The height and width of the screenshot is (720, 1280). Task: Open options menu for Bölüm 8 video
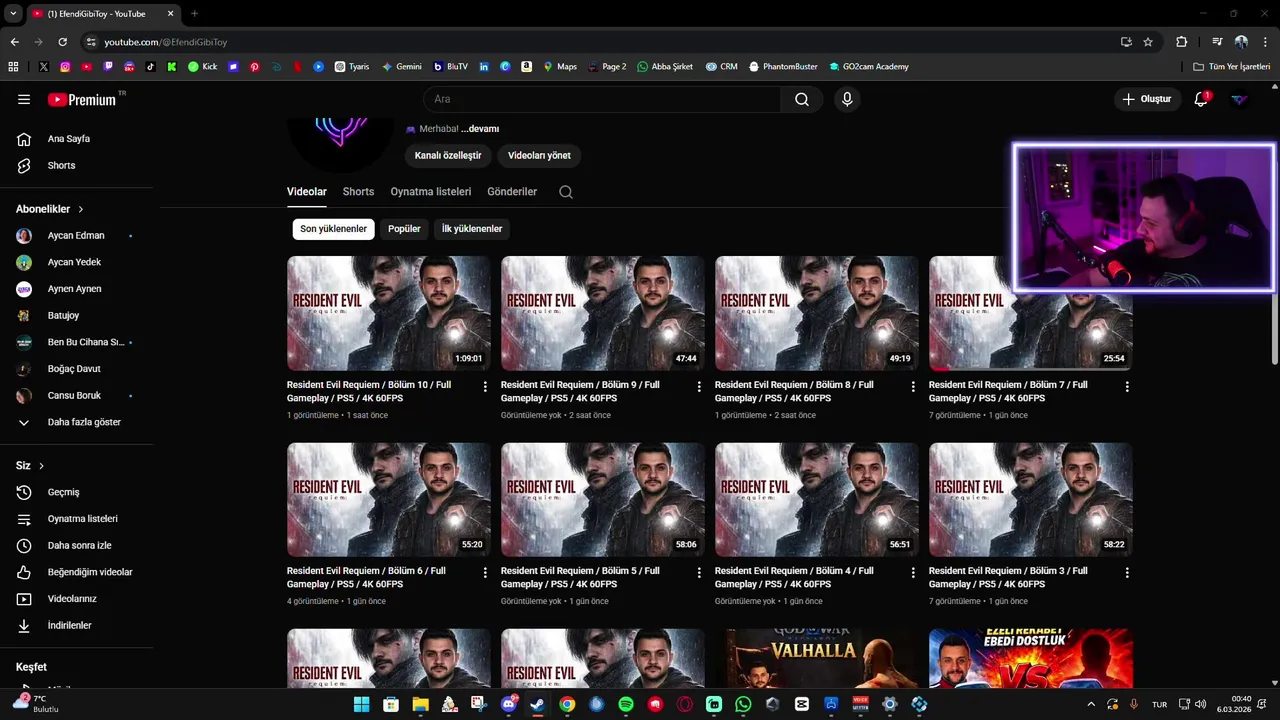coord(913,386)
